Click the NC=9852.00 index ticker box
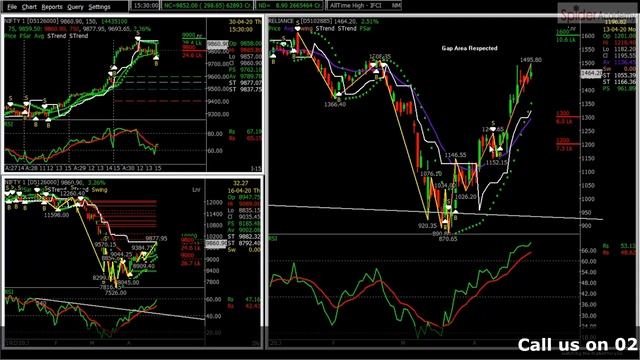Viewport: 640px width, 360px height. pos(207,6)
